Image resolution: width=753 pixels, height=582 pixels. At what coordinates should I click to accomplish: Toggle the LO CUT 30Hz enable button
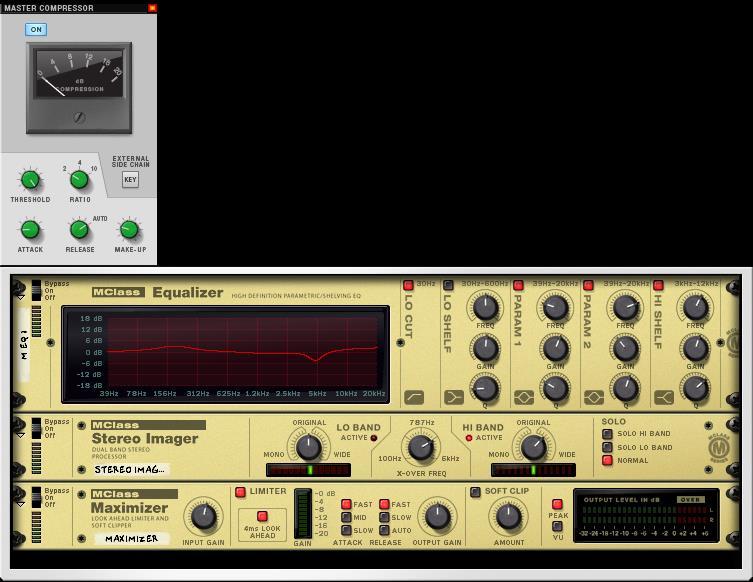(x=408, y=285)
